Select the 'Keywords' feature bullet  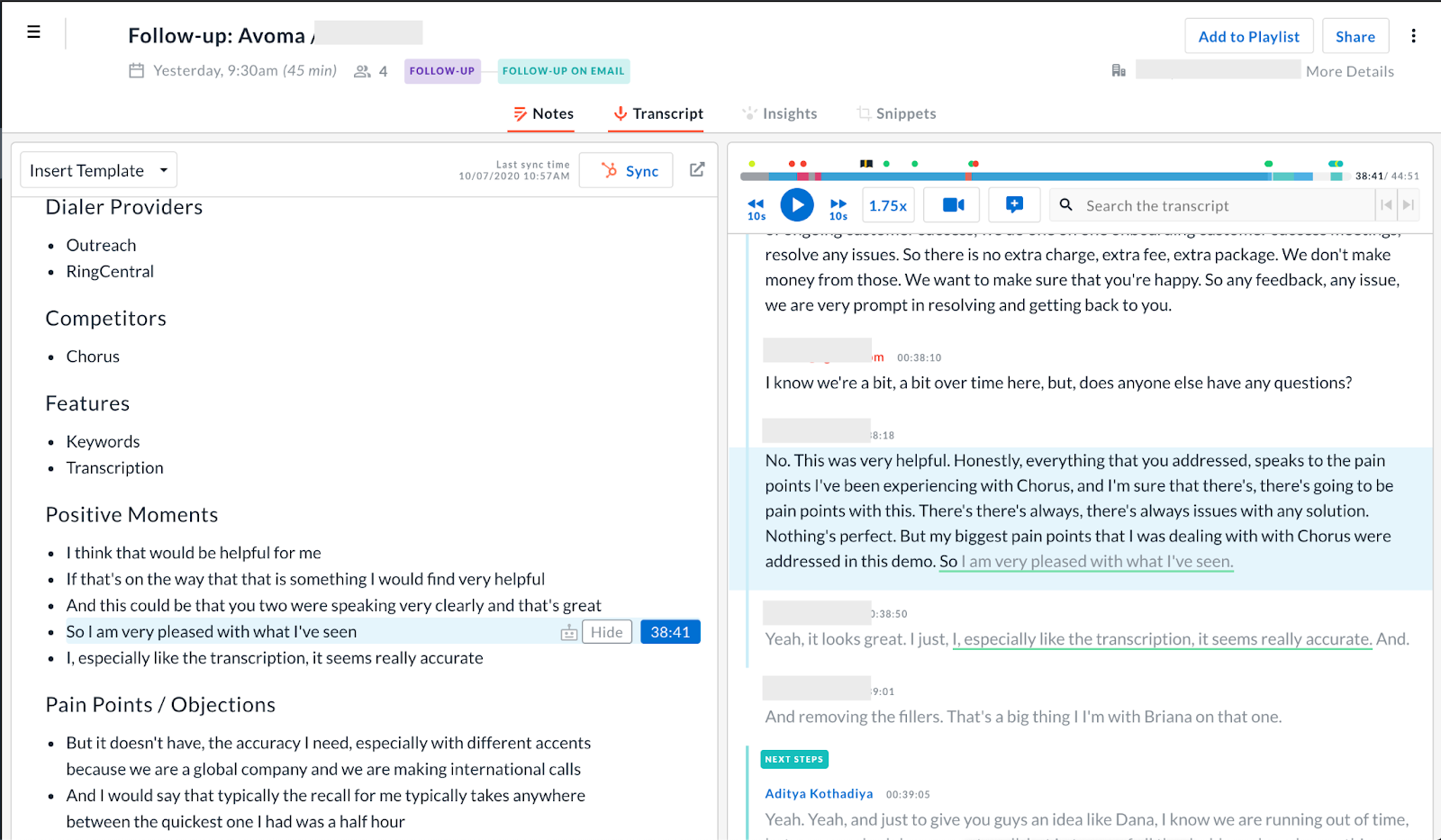[103, 441]
